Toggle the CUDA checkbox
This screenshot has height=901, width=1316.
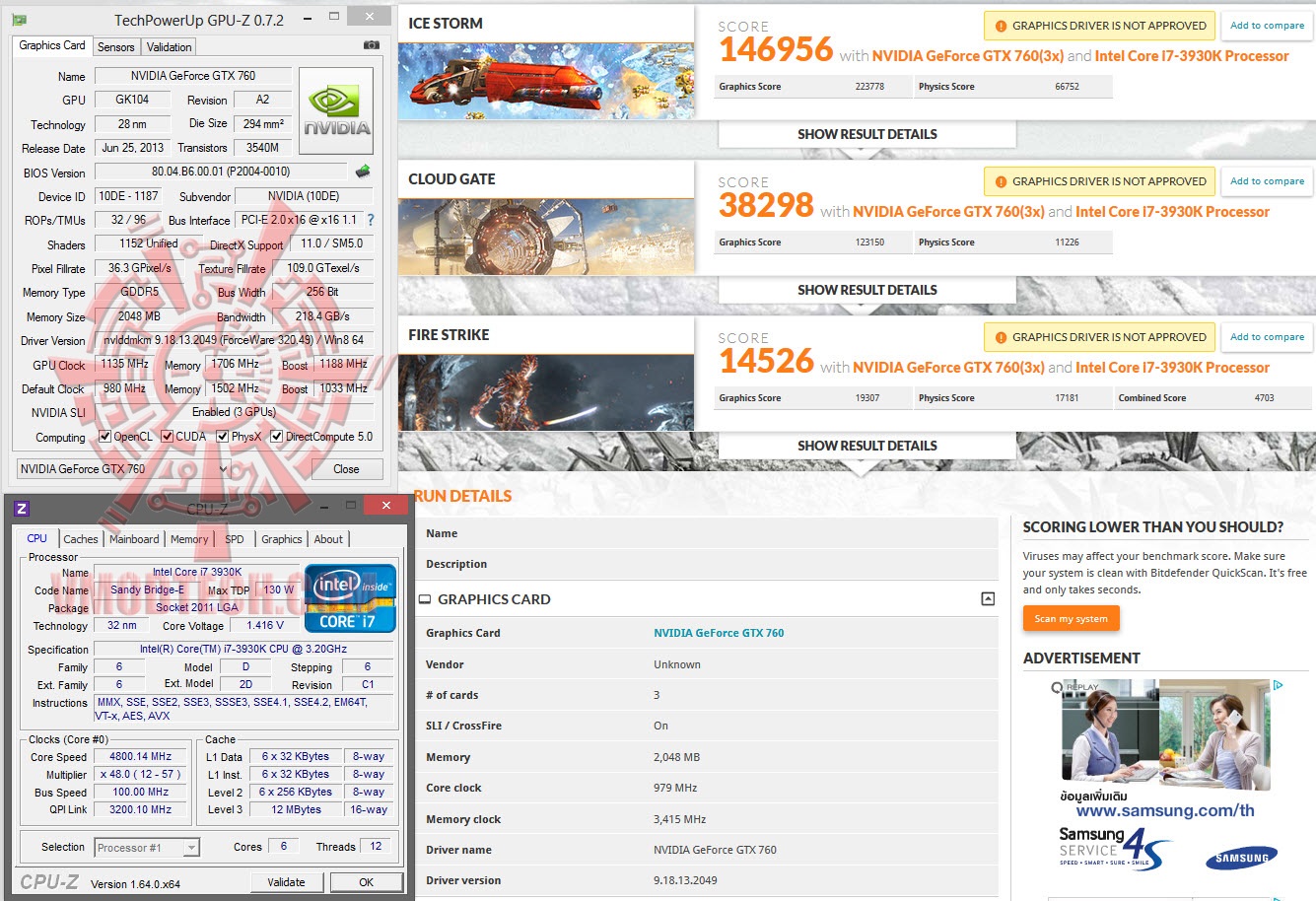click(167, 436)
